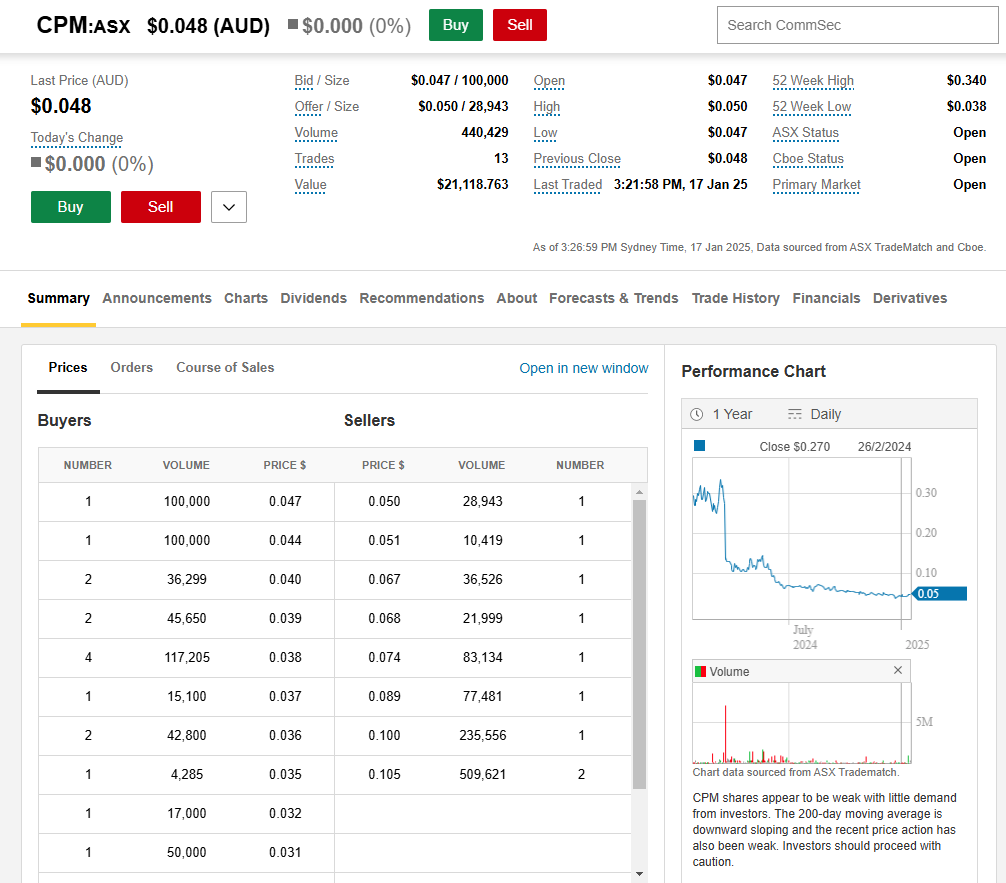Viewport: 1006px width, 883px height.
Task: Close the Volume indicator panel
Action: pyautogui.click(x=898, y=670)
